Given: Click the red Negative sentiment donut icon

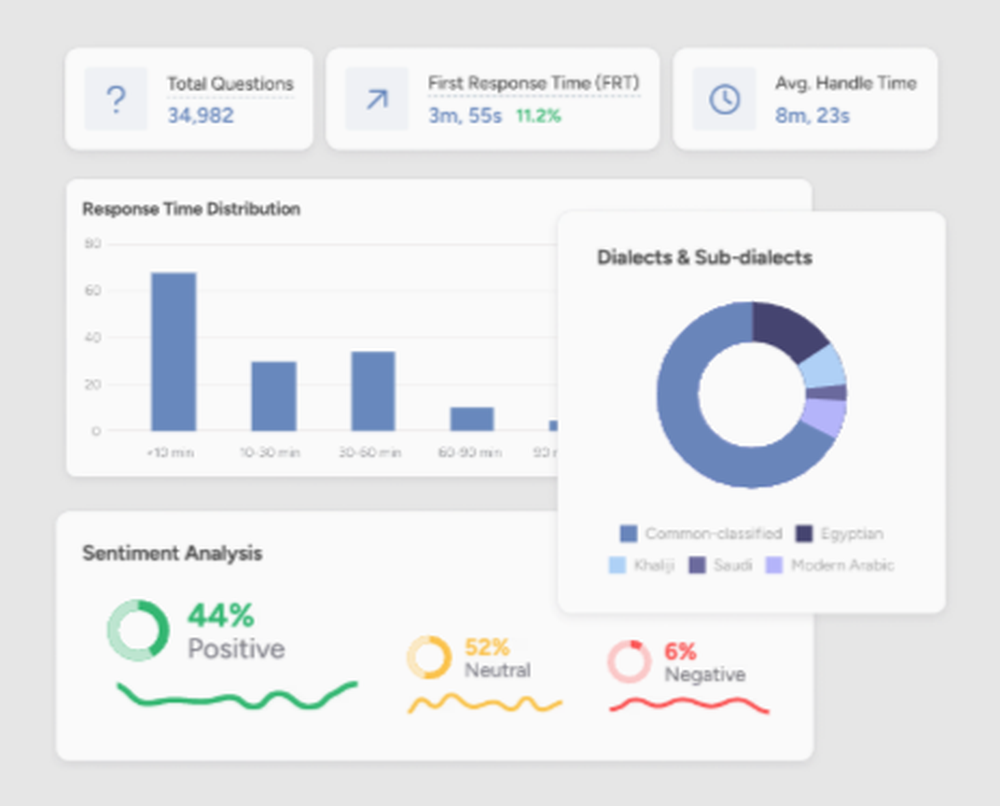Looking at the screenshot, I should coord(629,661).
